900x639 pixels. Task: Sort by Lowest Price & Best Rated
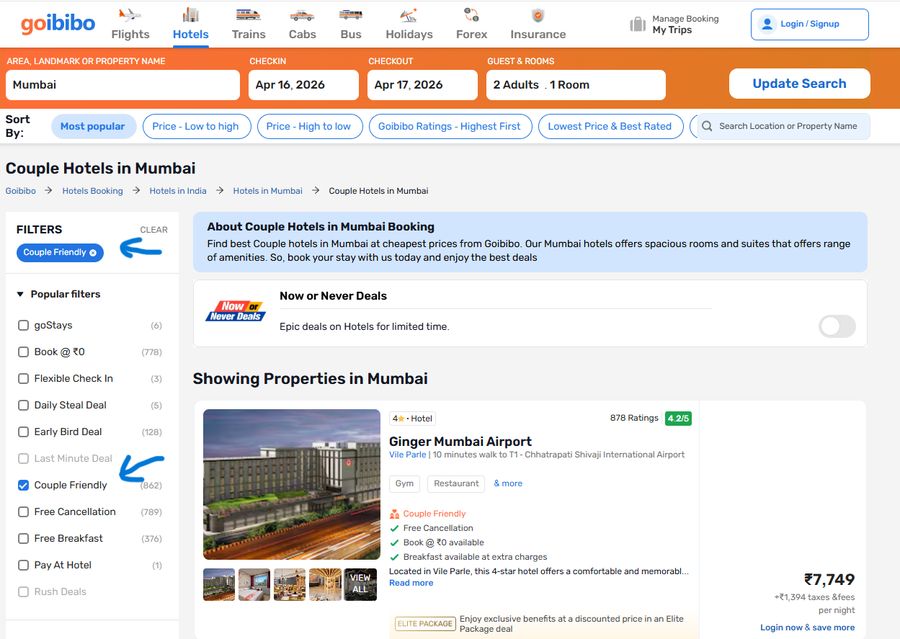pyautogui.click(x=610, y=126)
